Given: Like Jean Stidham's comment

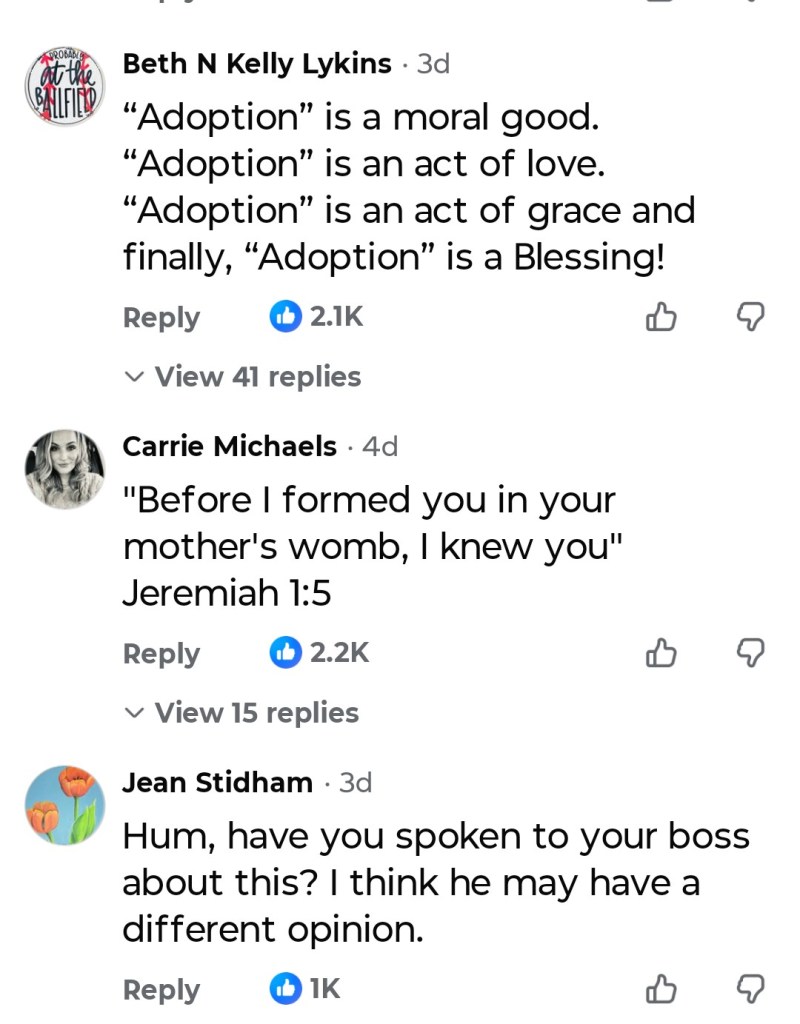Looking at the screenshot, I should tap(662, 990).
